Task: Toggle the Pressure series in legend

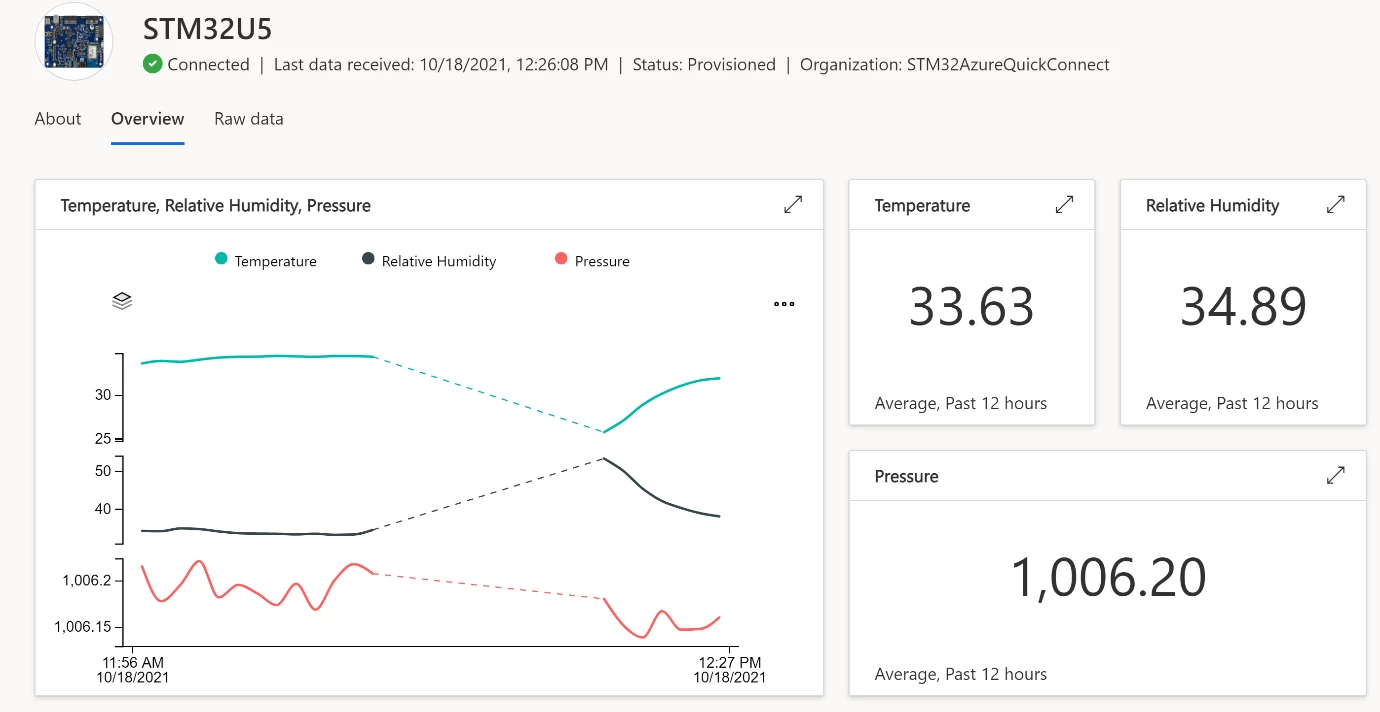Action: (592, 261)
